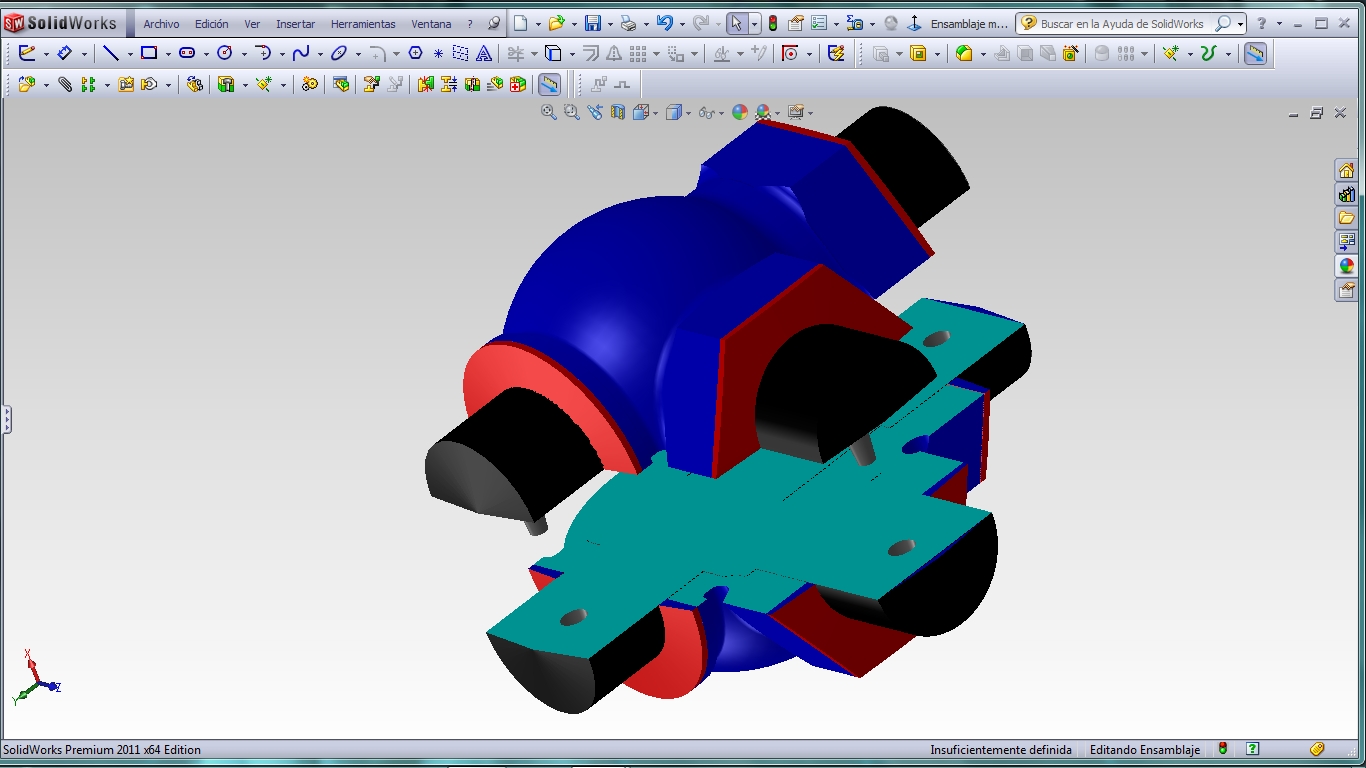Viewport: 1366px width, 768px height.
Task: Click the Mate paperclip icon
Action: coord(65,85)
